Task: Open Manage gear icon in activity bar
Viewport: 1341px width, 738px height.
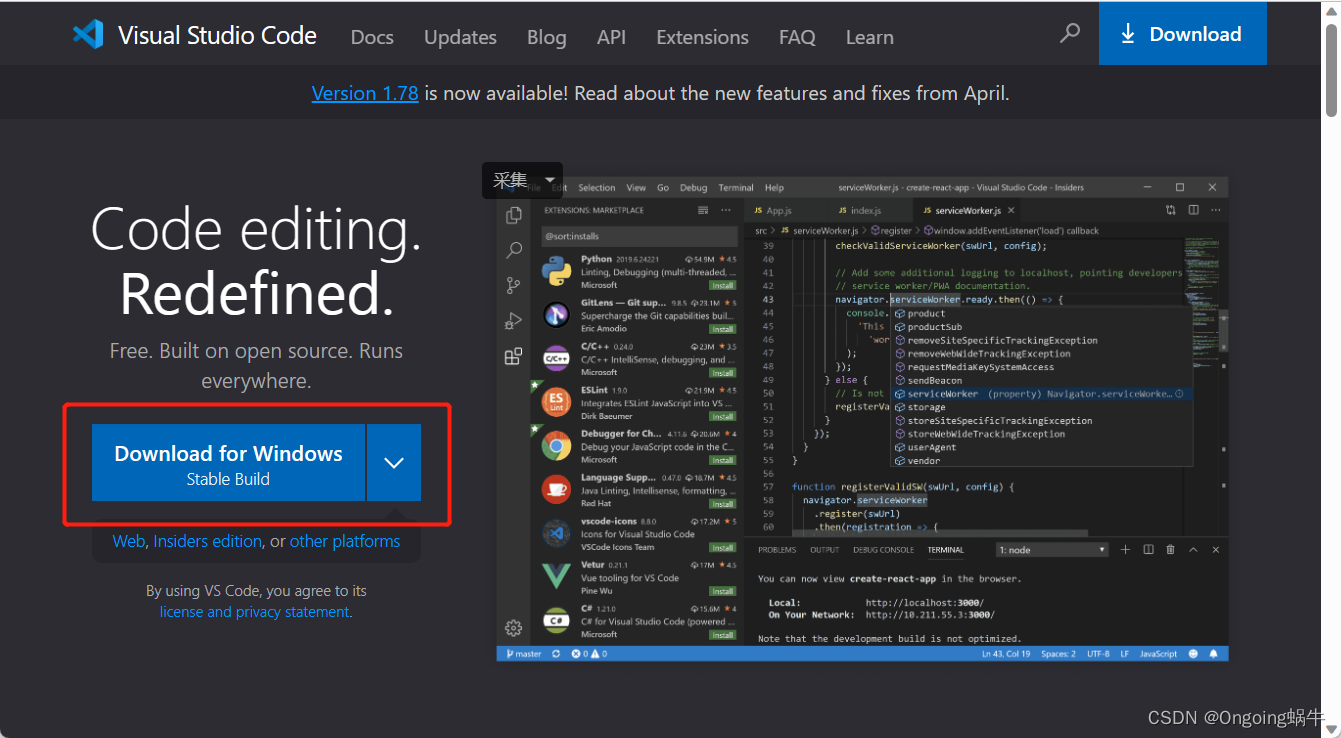Action: pyautogui.click(x=514, y=628)
